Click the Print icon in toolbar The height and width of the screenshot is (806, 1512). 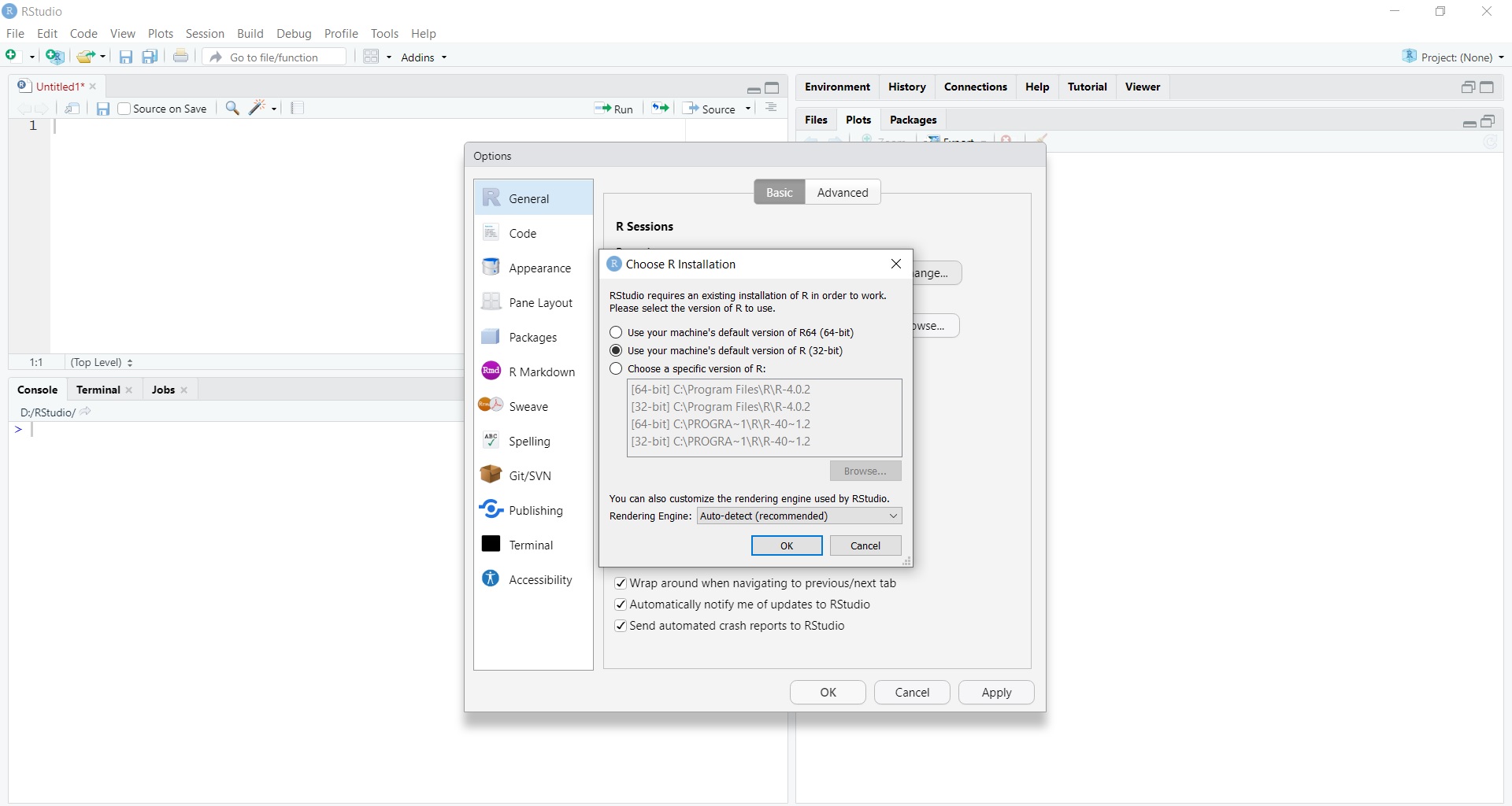tap(181, 57)
